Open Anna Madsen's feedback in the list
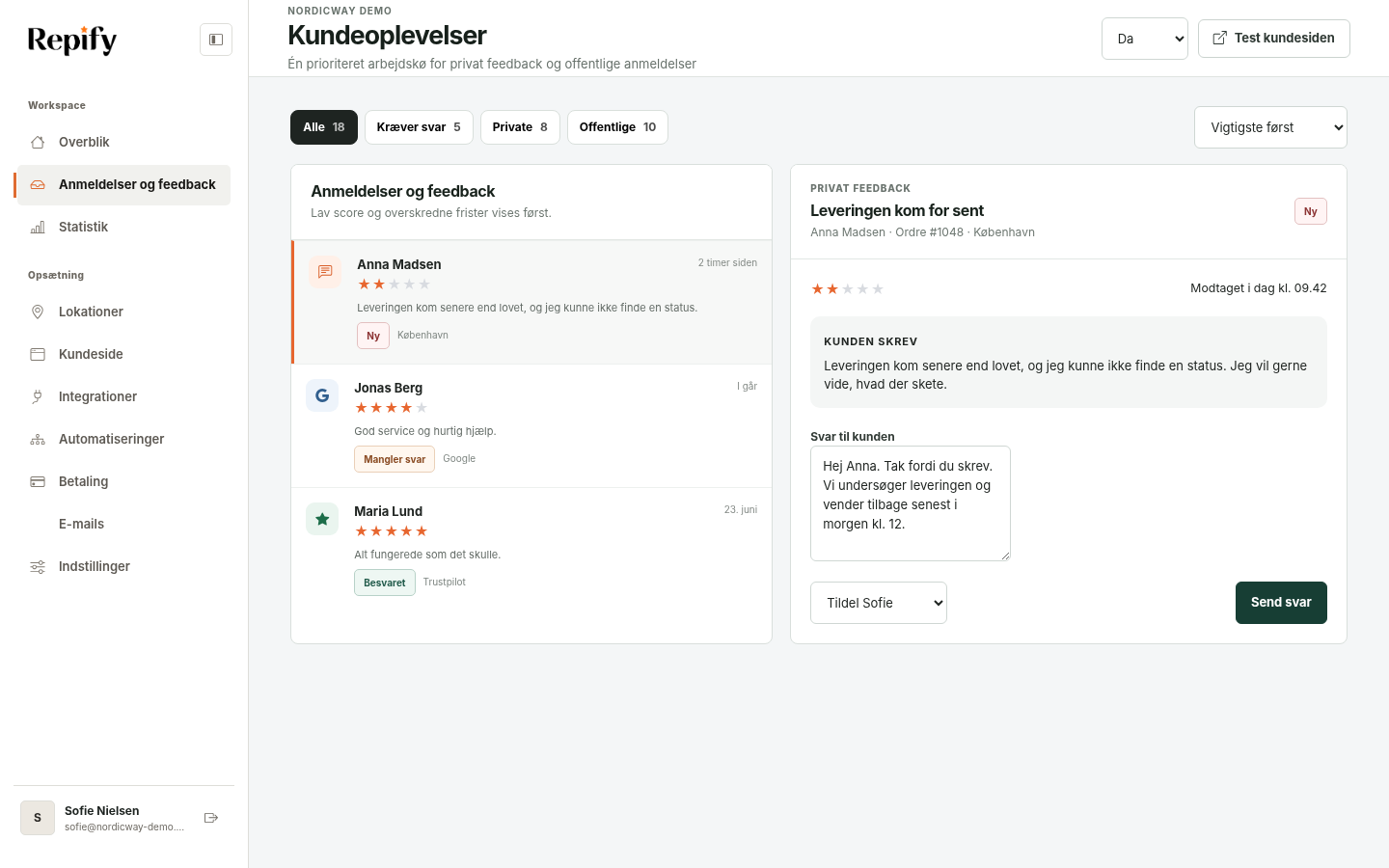Viewport: 1389px width, 868px height. coord(531,302)
